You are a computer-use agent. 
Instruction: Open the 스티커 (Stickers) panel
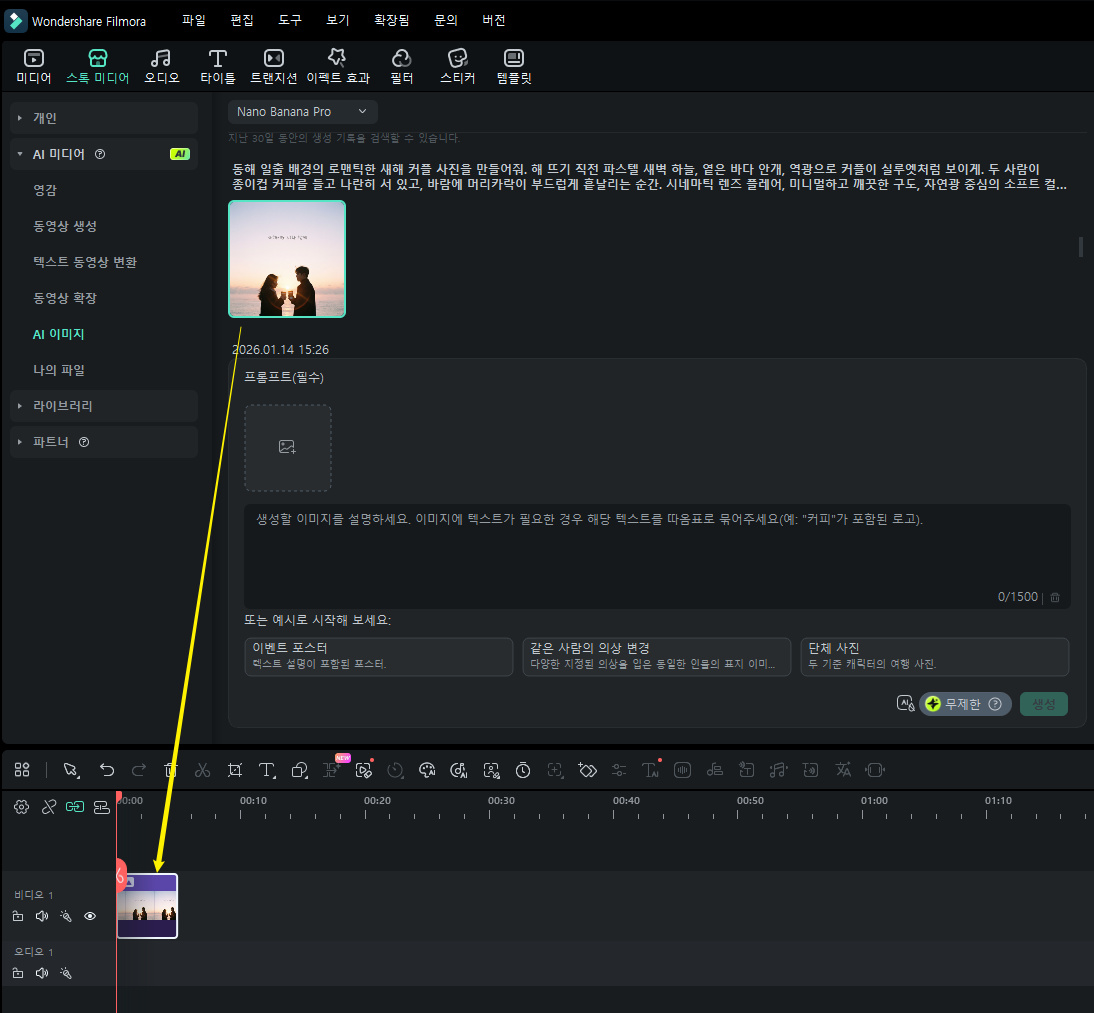pyautogui.click(x=458, y=67)
